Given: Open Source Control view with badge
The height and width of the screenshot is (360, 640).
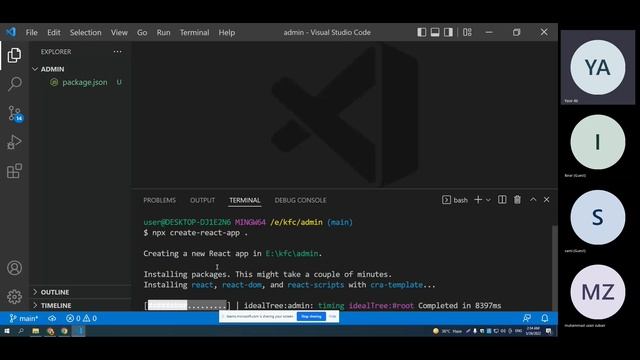Looking at the screenshot, I should (15, 113).
